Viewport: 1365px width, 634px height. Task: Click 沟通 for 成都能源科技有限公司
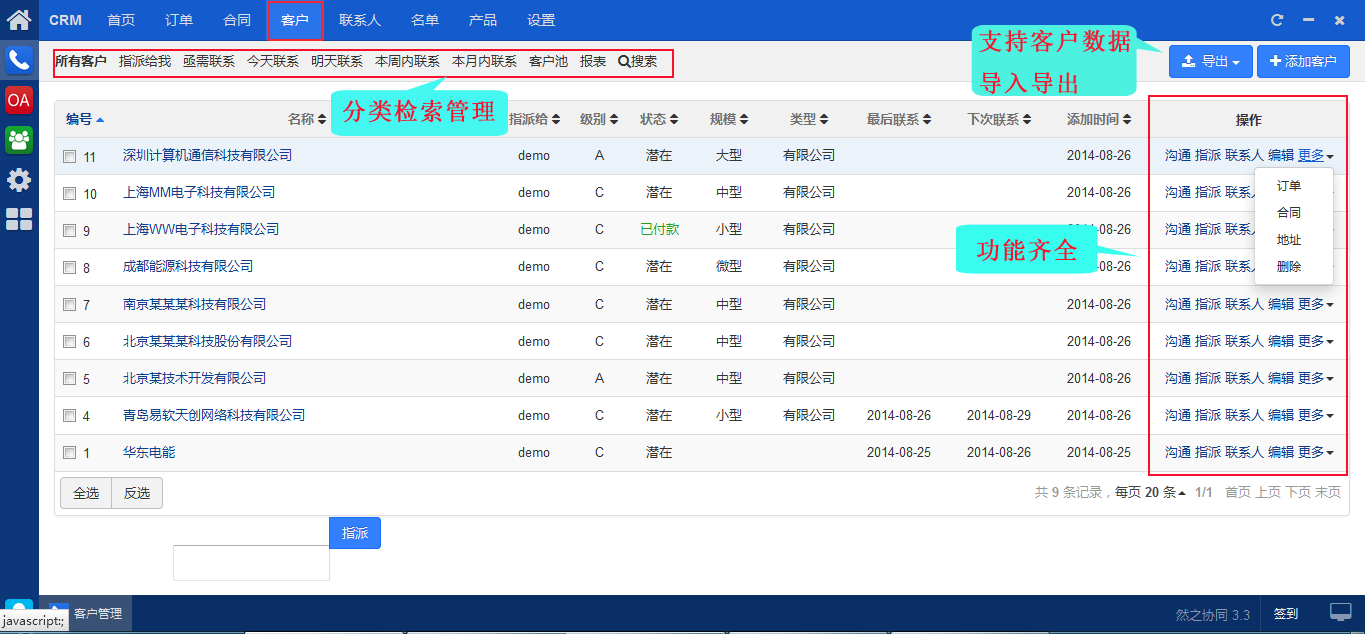1178,266
